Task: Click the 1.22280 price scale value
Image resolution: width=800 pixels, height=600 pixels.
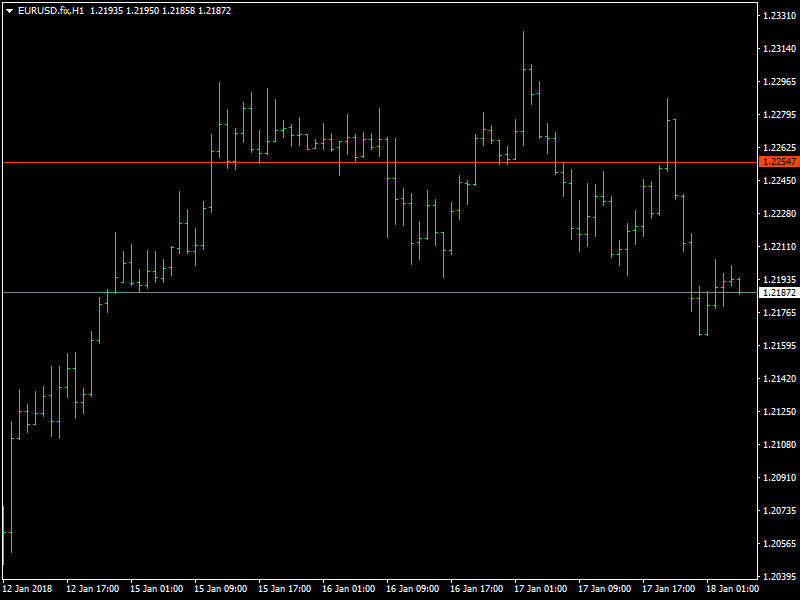Action: click(779, 214)
